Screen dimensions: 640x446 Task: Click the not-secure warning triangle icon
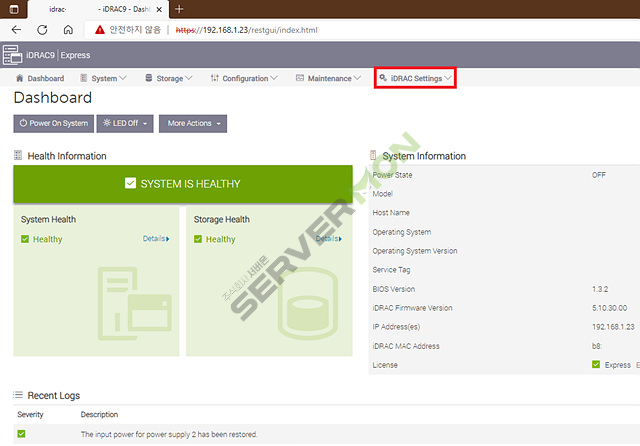click(x=100, y=30)
